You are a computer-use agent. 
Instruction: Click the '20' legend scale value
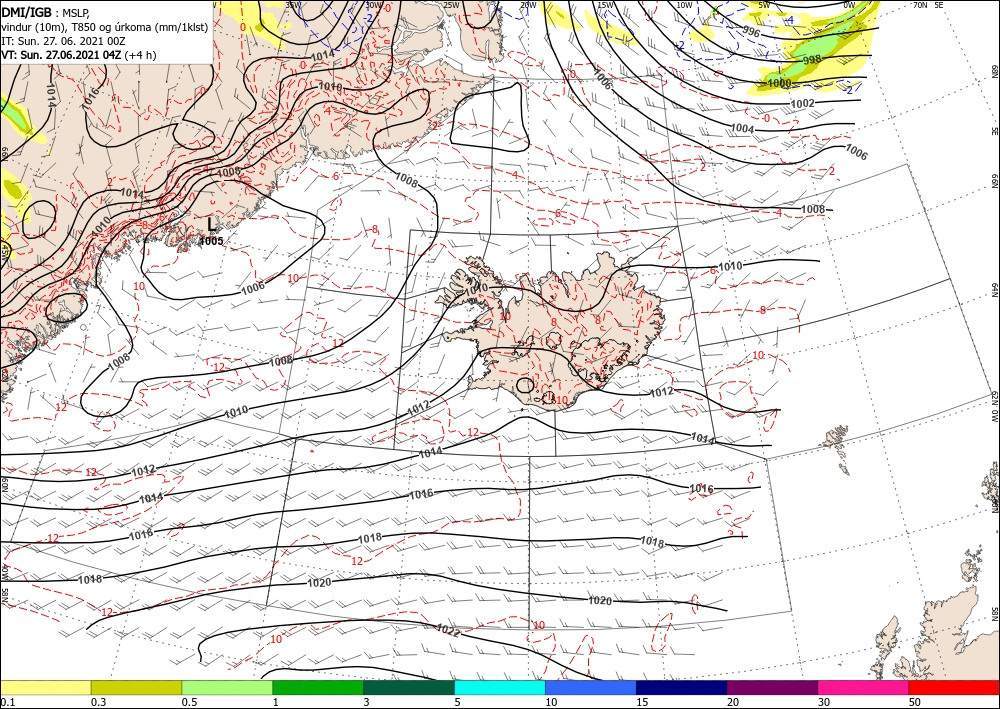(x=733, y=702)
